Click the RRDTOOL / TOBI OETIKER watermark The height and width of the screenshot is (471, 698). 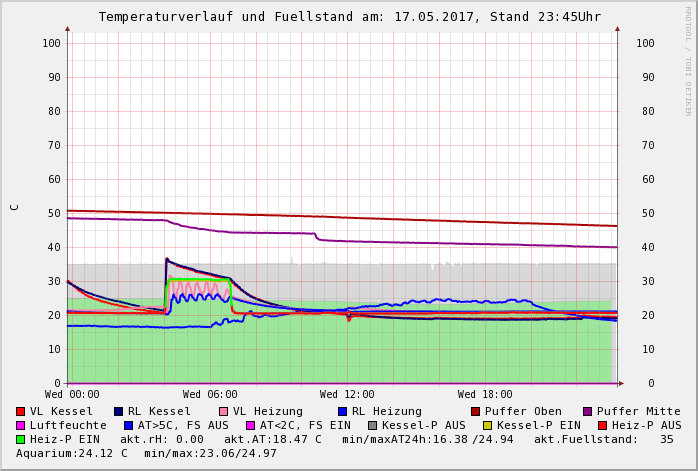pos(688,60)
